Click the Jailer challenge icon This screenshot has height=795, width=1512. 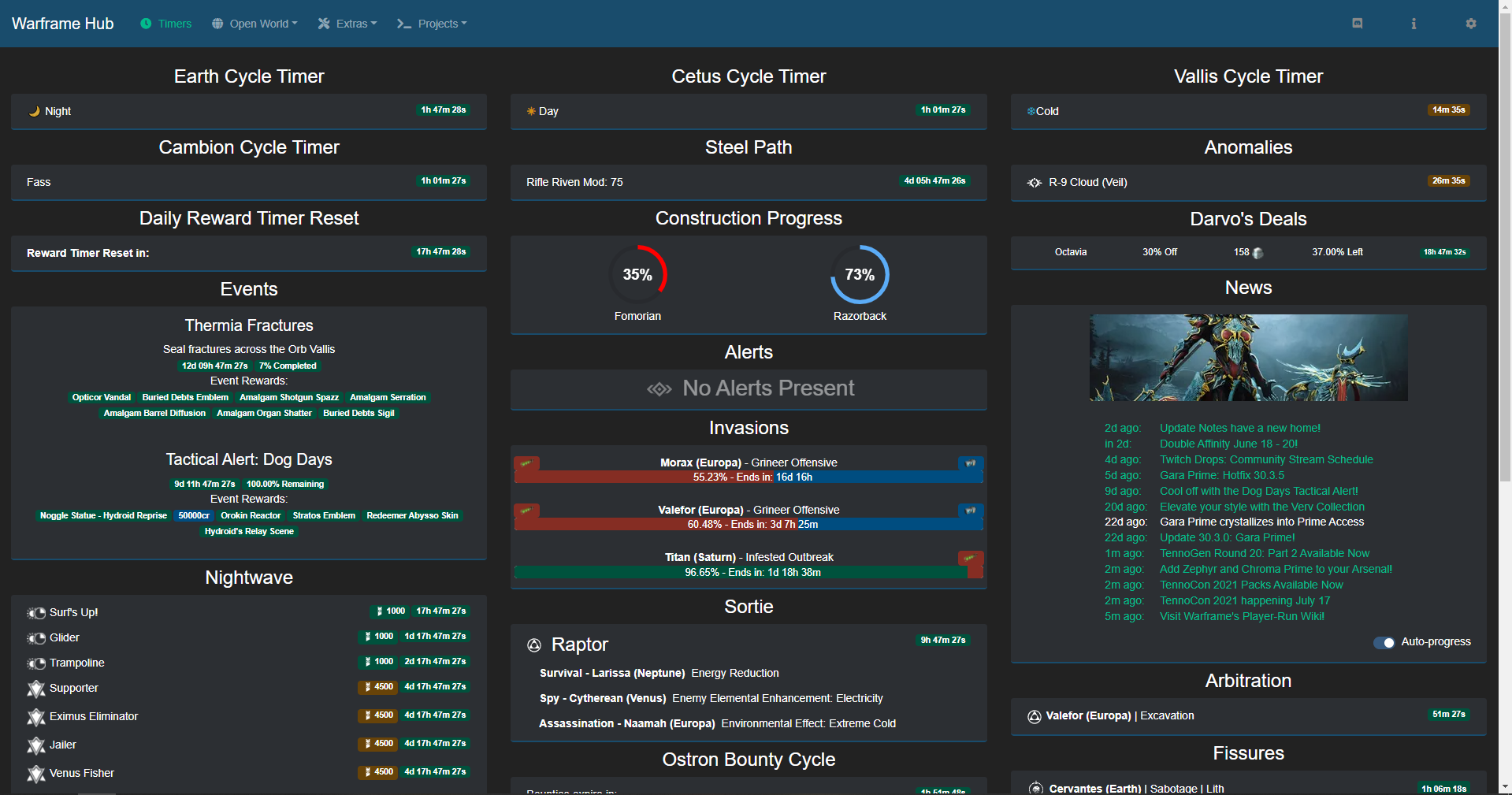pyautogui.click(x=36, y=746)
